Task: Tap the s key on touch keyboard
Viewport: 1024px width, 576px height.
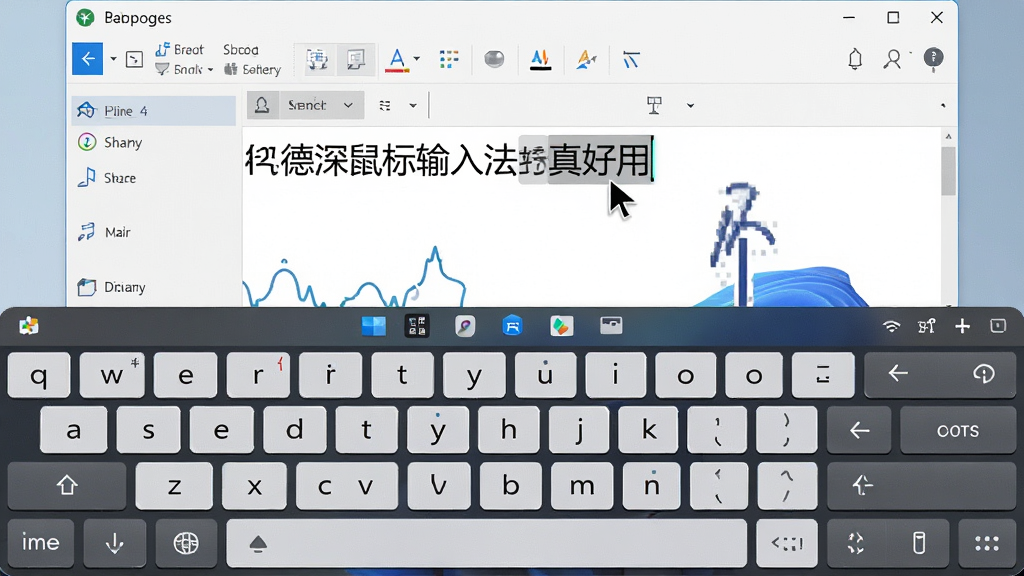Action: [148, 430]
